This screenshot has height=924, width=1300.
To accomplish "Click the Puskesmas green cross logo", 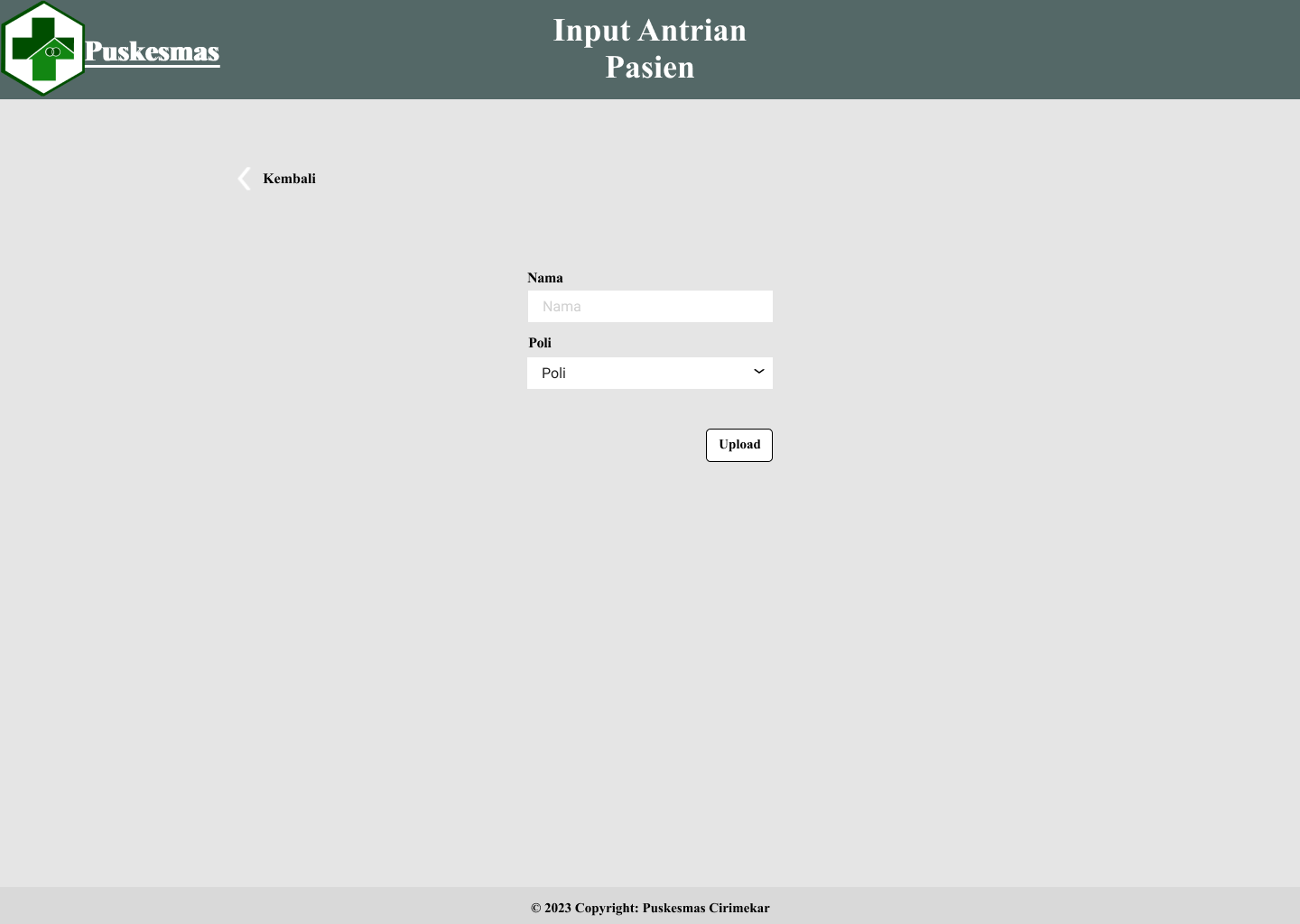I will [43, 49].
